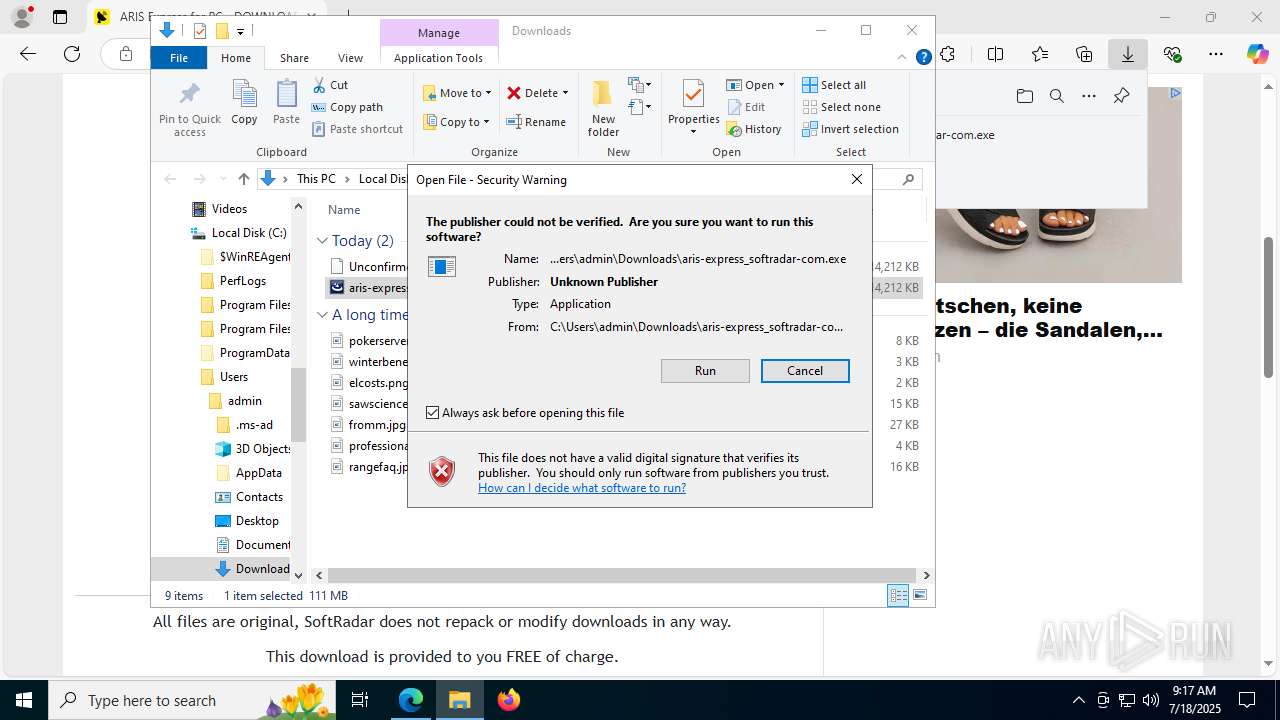
Task: Select the Home ribbon tab
Action: click(236, 58)
